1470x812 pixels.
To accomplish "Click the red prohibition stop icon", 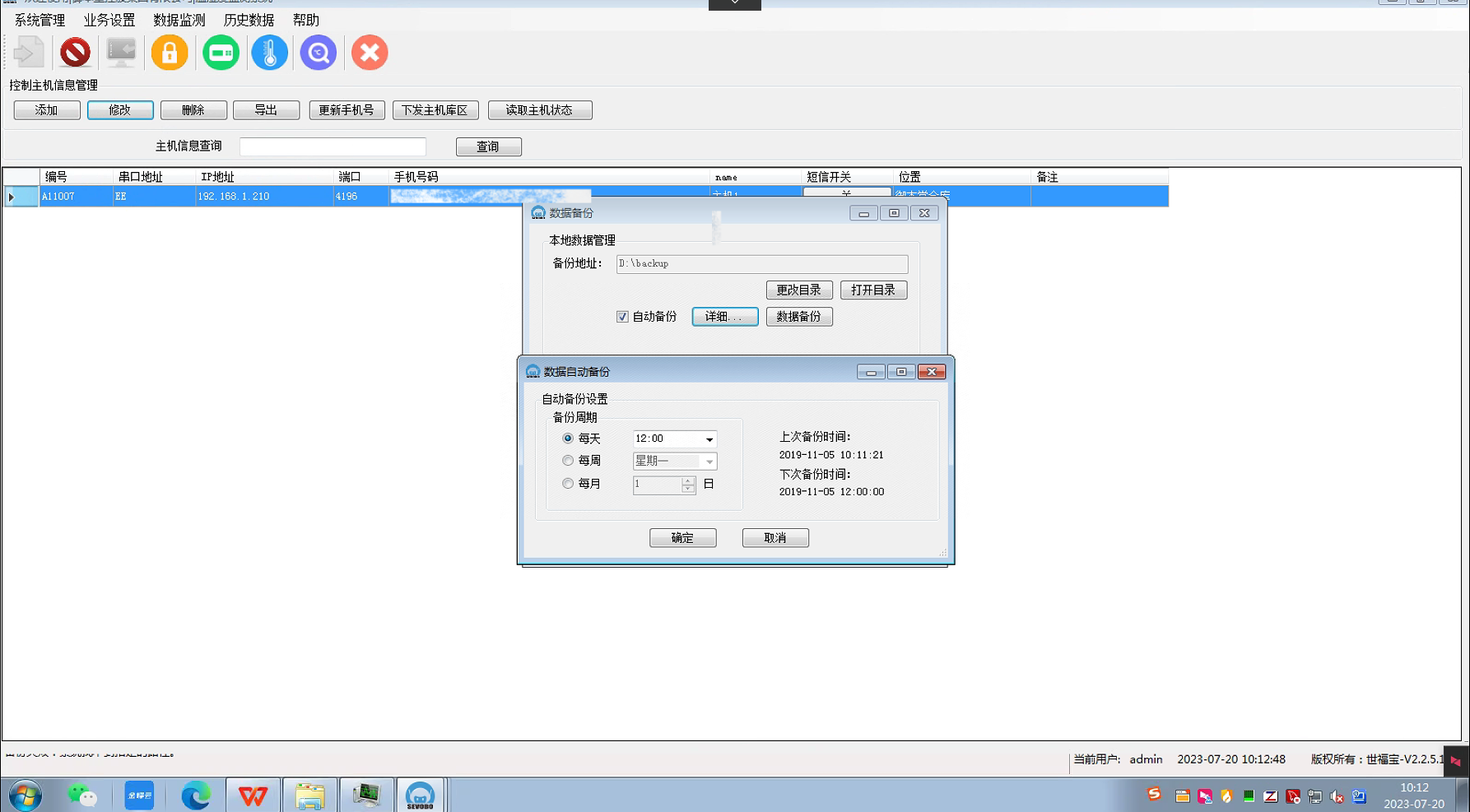I will click(75, 53).
